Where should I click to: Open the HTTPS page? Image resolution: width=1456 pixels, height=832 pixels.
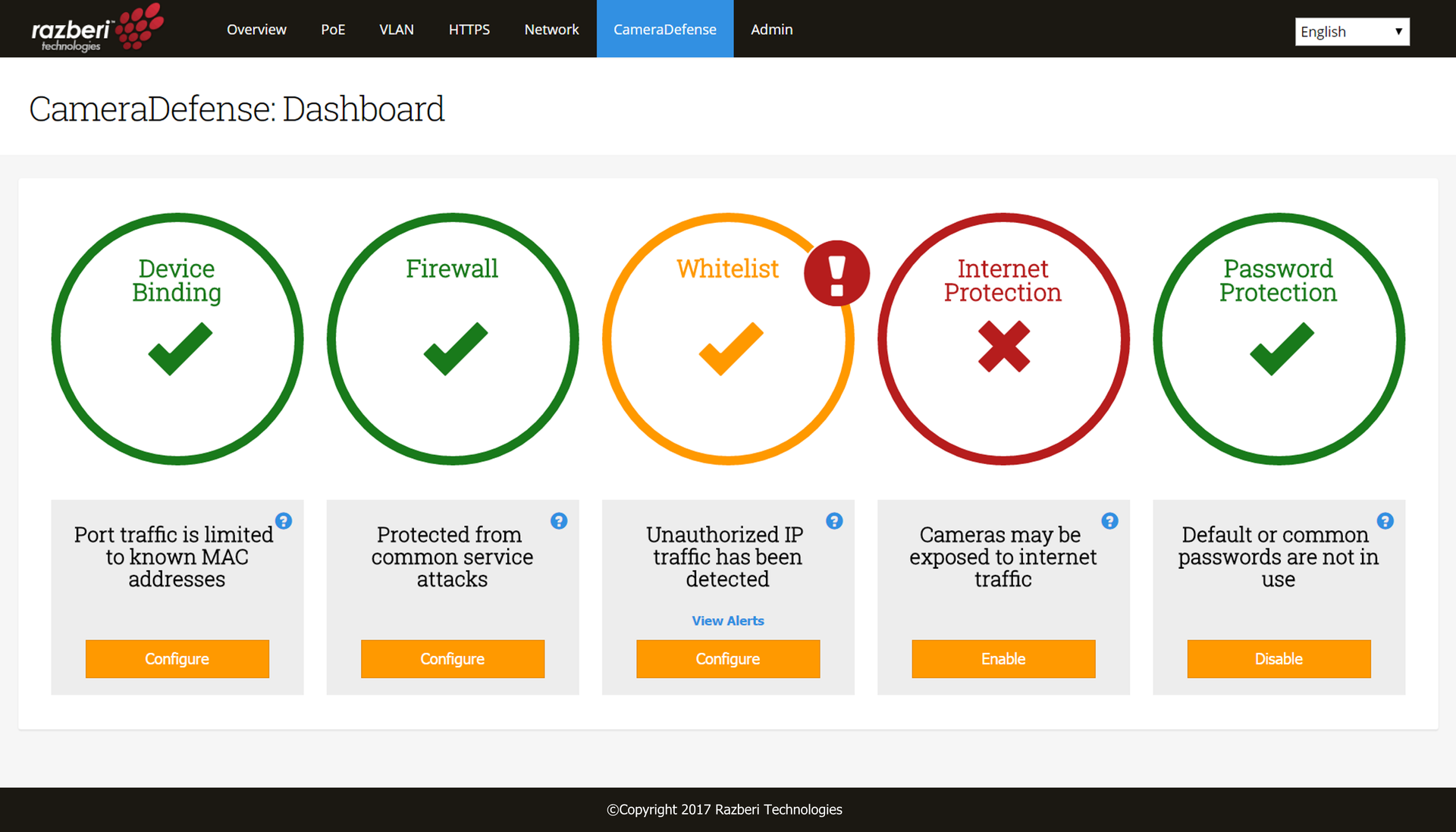(x=469, y=29)
